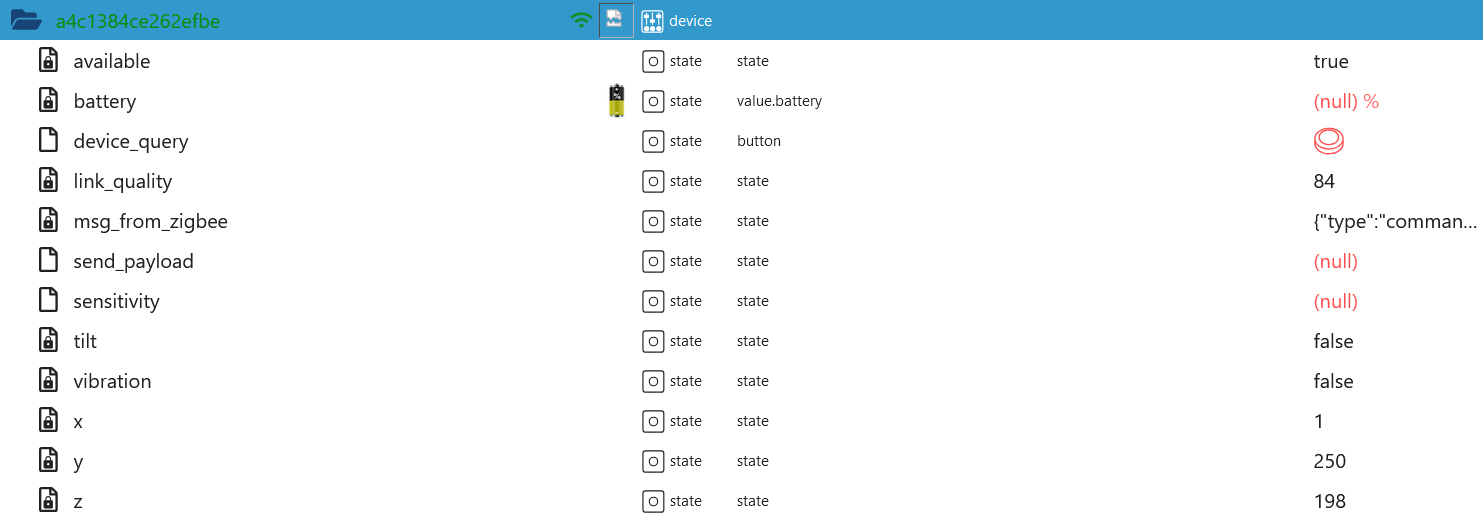The height and width of the screenshot is (519, 1483).
Task: Click the state icon in the link_quality row
Action: pyautogui.click(x=653, y=181)
